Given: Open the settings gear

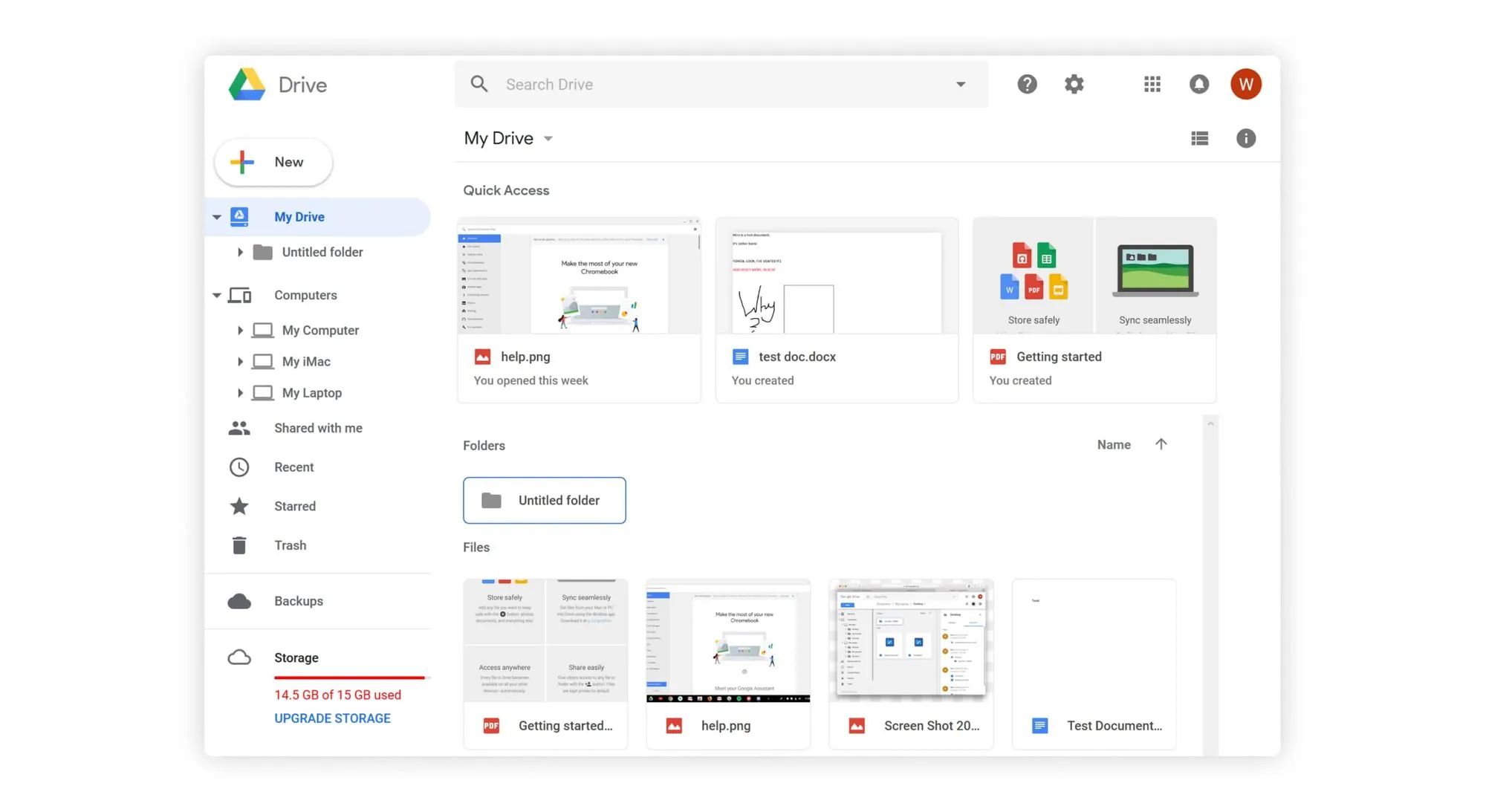Looking at the screenshot, I should pyautogui.click(x=1074, y=84).
